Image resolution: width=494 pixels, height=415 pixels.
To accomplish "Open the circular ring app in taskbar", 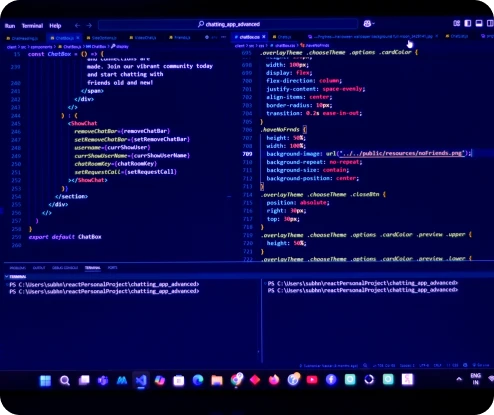I will point(369,379).
